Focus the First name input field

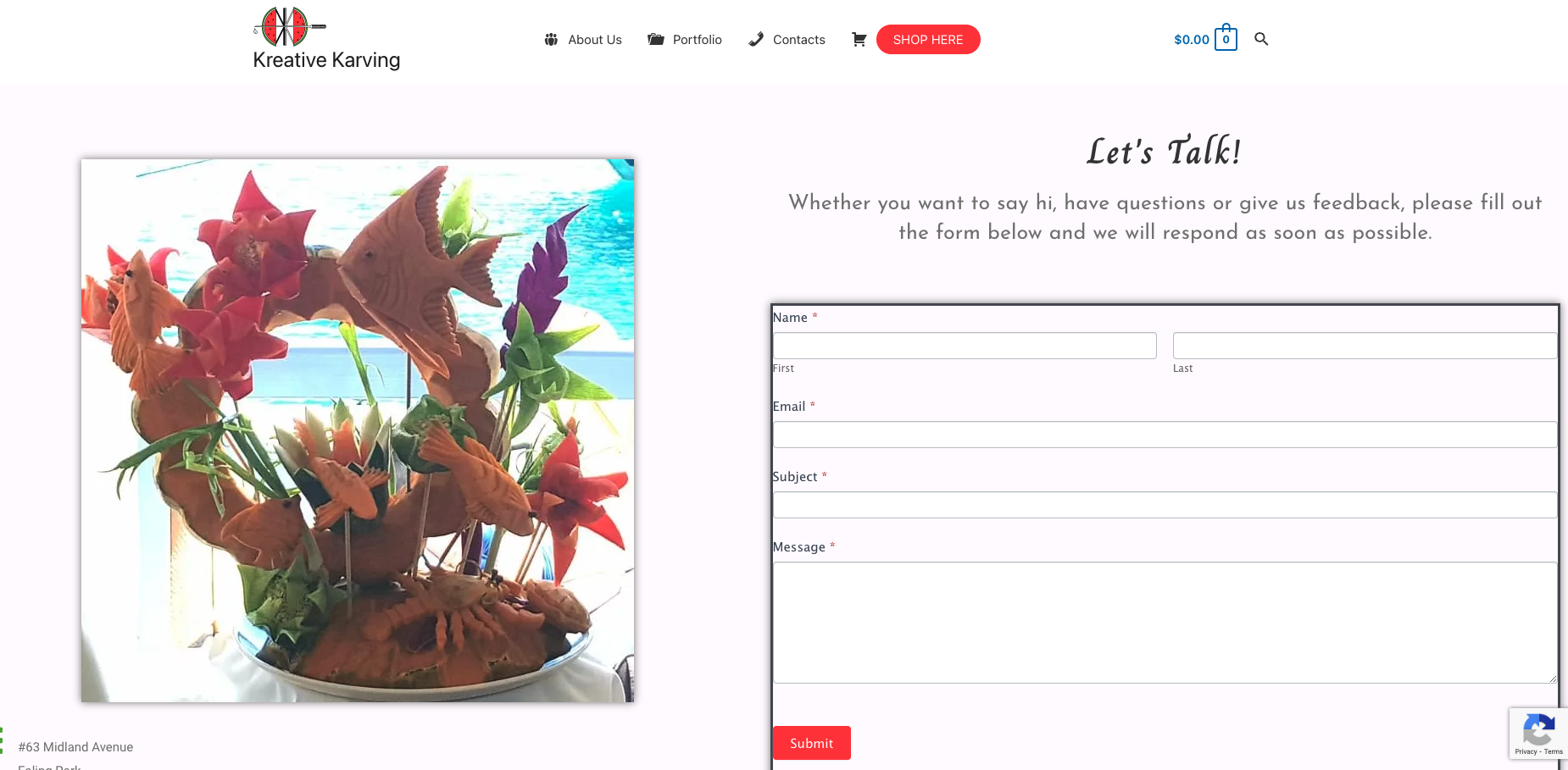click(x=965, y=346)
